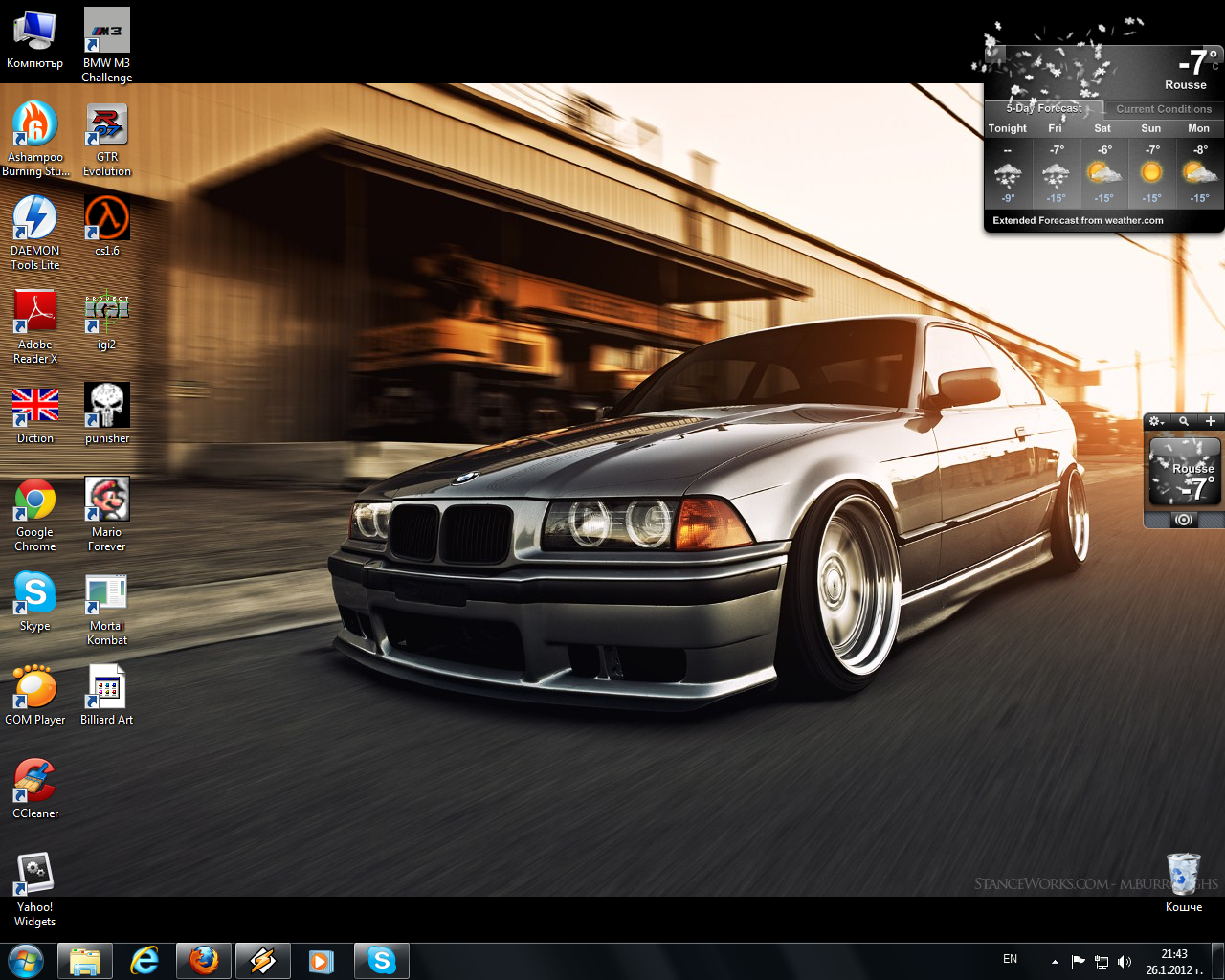Launch Mario Forever shortcut
Image resolution: width=1225 pixels, height=980 pixels.
click(x=107, y=515)
